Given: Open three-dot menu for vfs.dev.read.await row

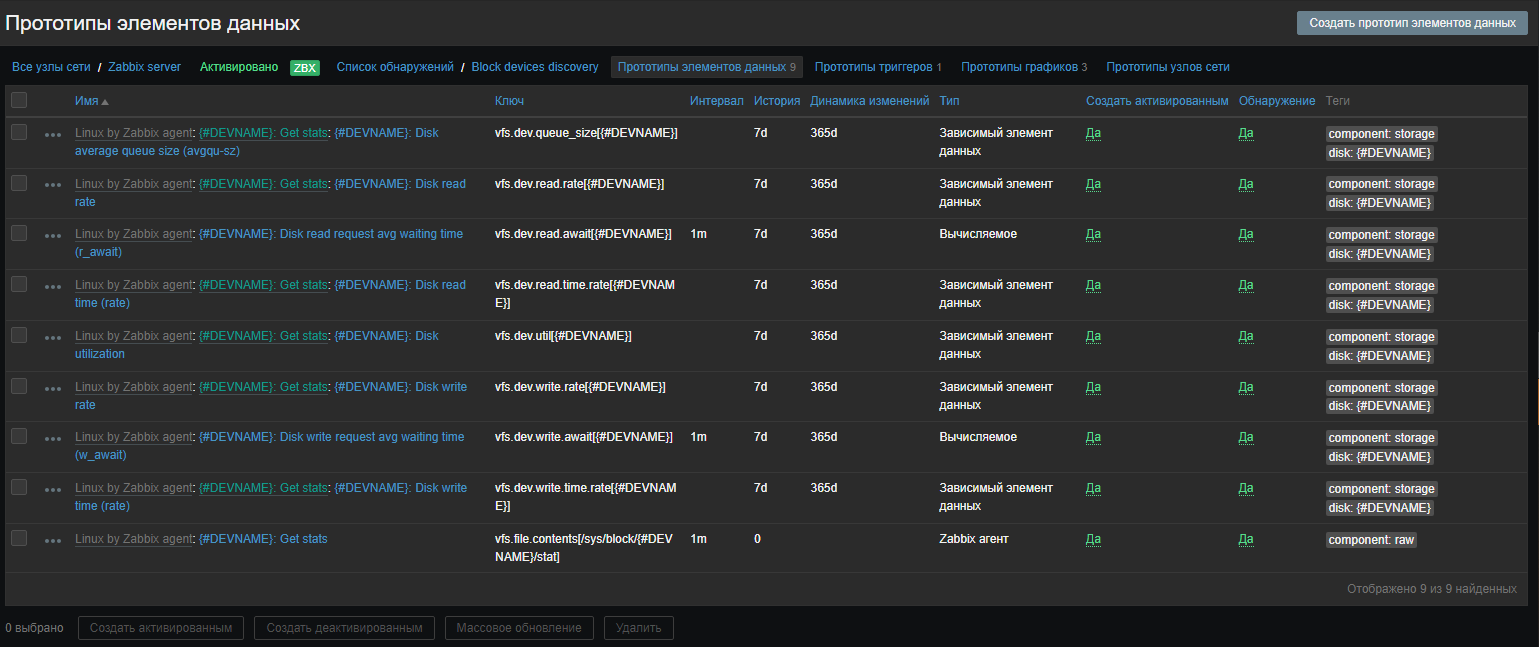Looking at the screenshot, I should click(53, 236).
